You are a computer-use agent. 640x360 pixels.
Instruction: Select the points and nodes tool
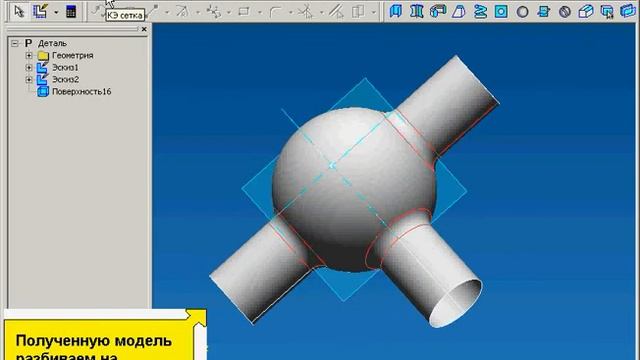[213, 11]
